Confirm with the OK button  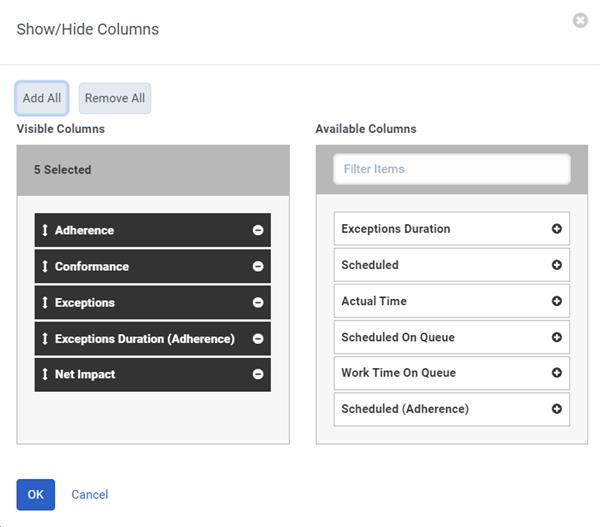pyautogui.click(x=36, y=494)
